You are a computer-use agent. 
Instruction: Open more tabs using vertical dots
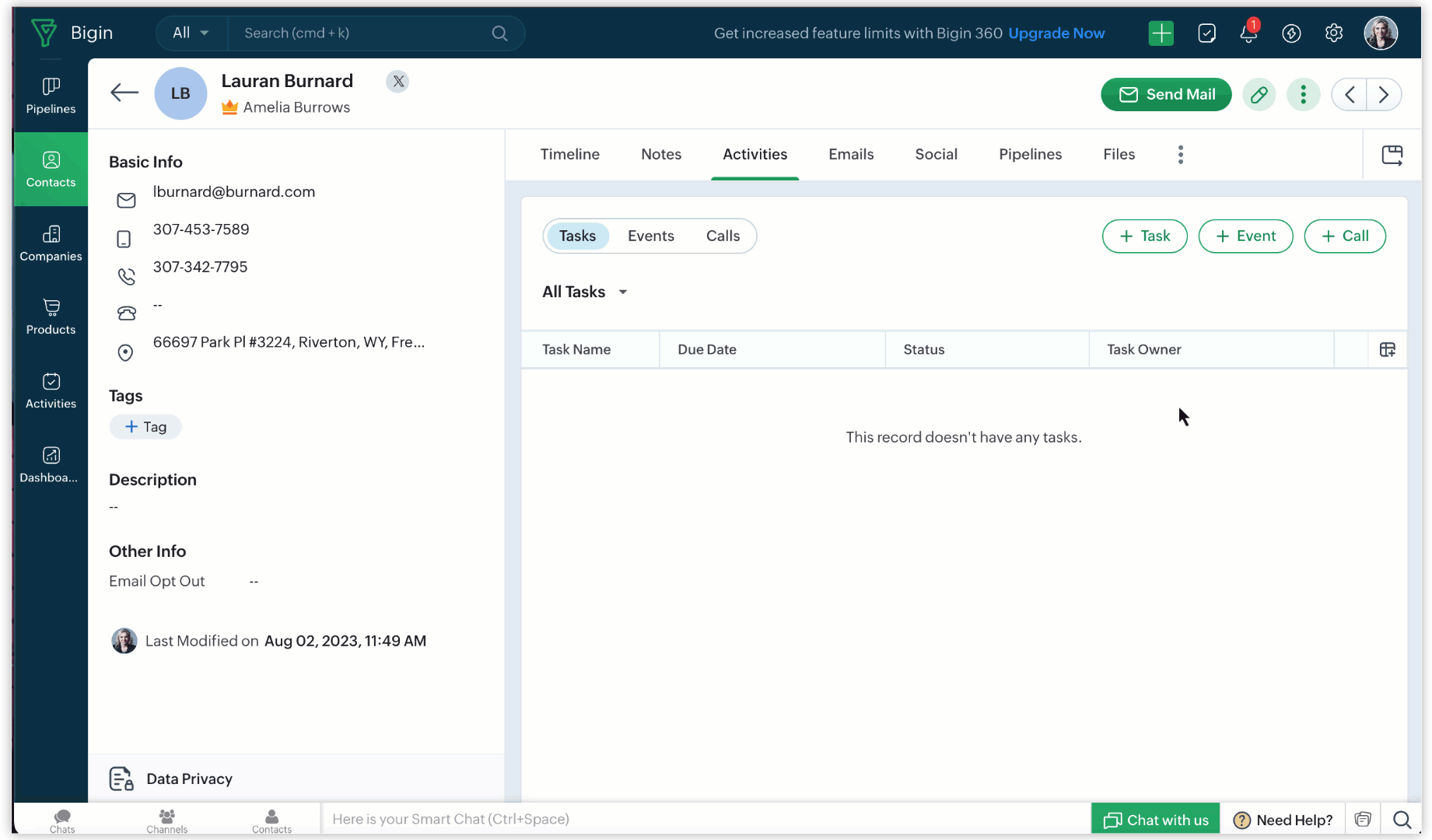pos(1180,155)
